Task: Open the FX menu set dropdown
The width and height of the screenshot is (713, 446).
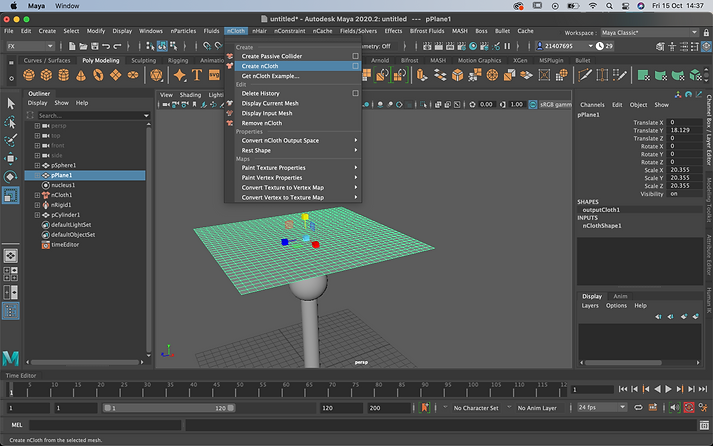Action: pyautogui.click(x=30, y=46)
